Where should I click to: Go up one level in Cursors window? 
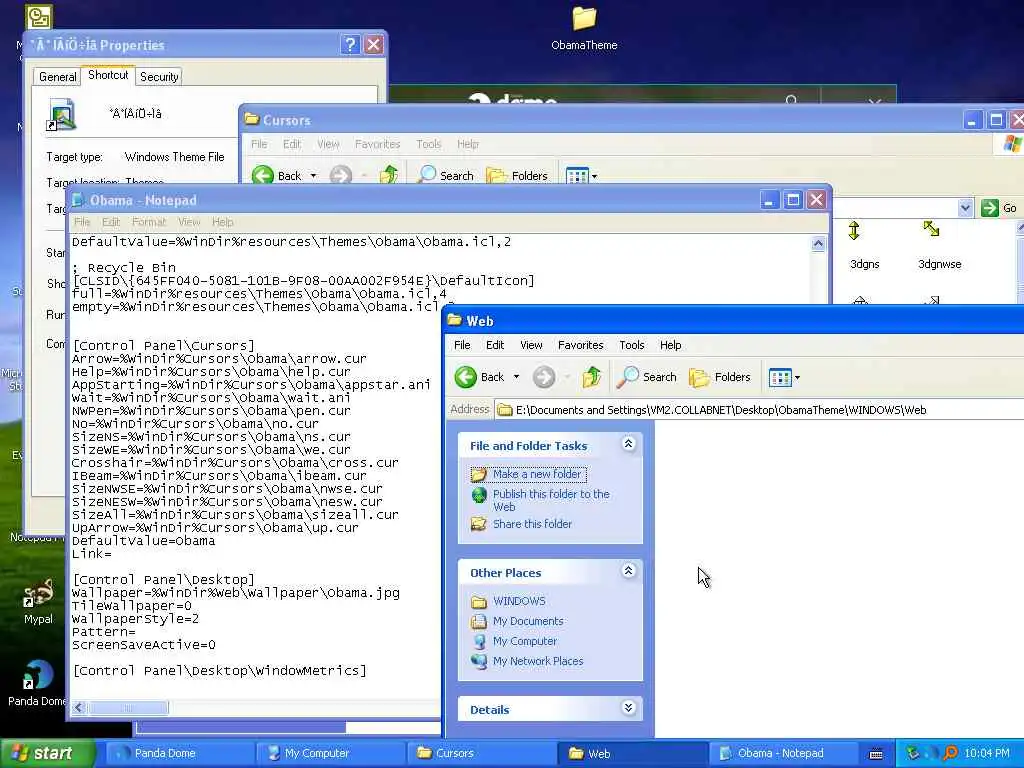389,175
